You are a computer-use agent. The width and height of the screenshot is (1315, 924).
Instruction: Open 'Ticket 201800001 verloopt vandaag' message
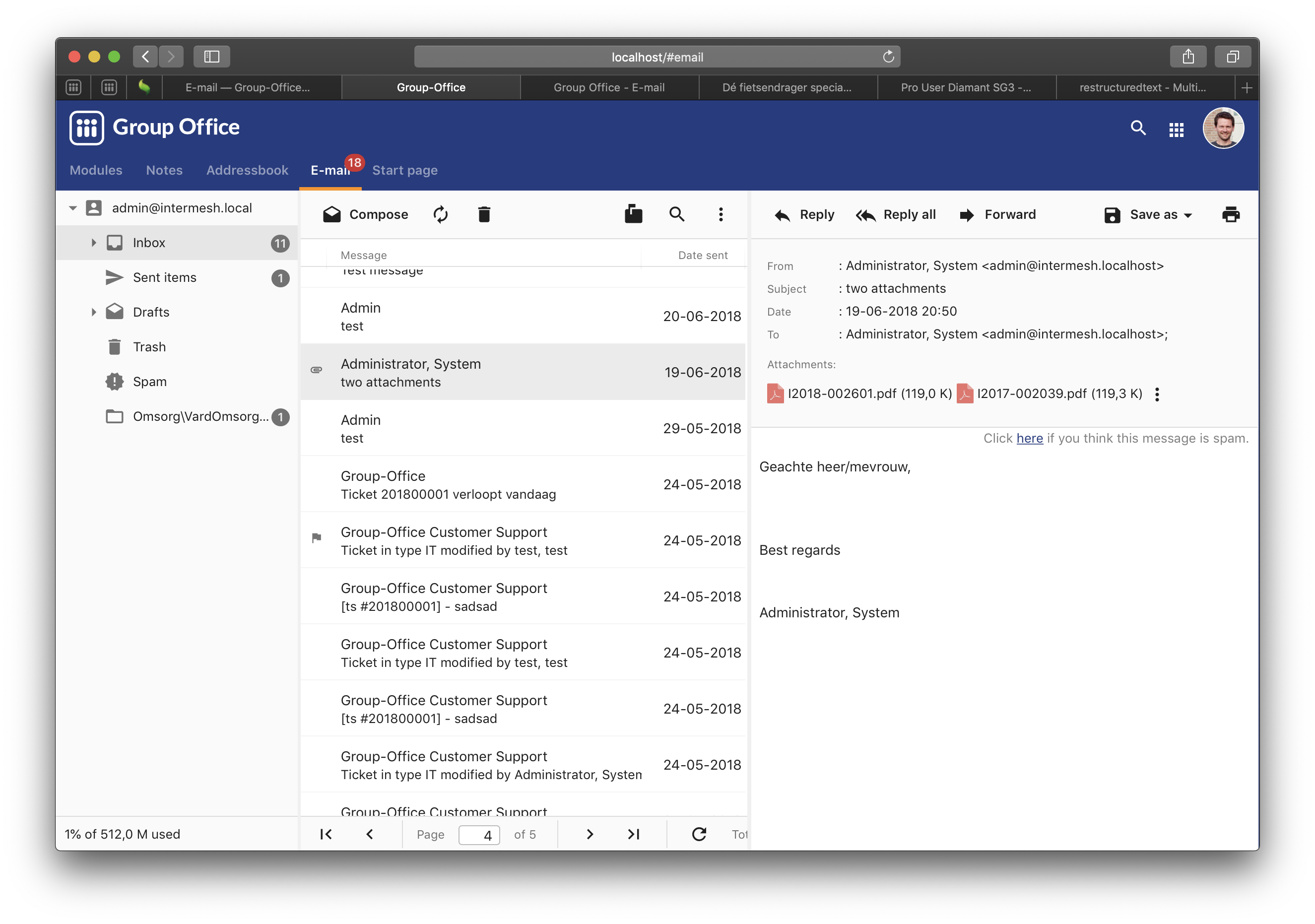(524, 485)
